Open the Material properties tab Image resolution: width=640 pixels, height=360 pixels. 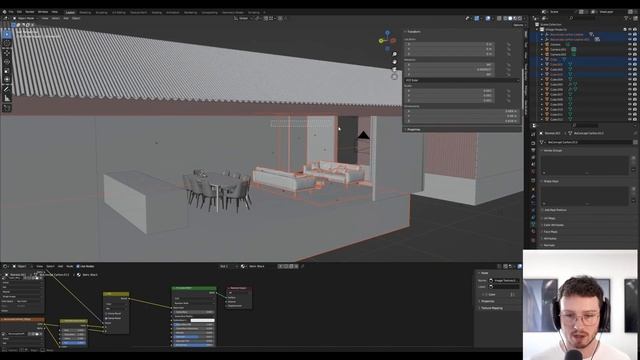533,231
